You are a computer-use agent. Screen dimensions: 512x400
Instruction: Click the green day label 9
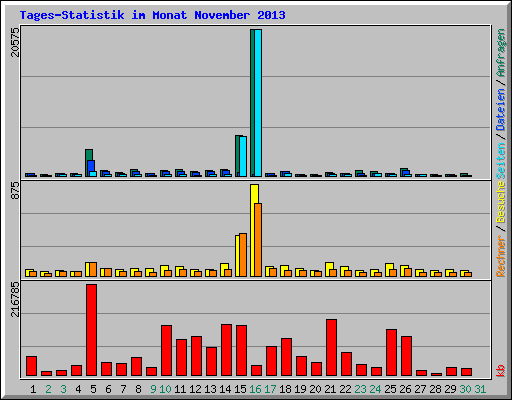point(154,389)
